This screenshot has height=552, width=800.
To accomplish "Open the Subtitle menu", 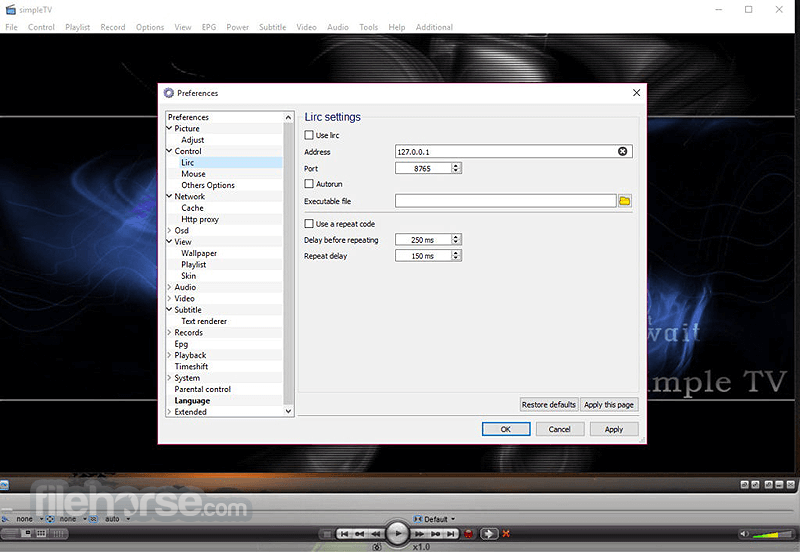I will point(272,27).
